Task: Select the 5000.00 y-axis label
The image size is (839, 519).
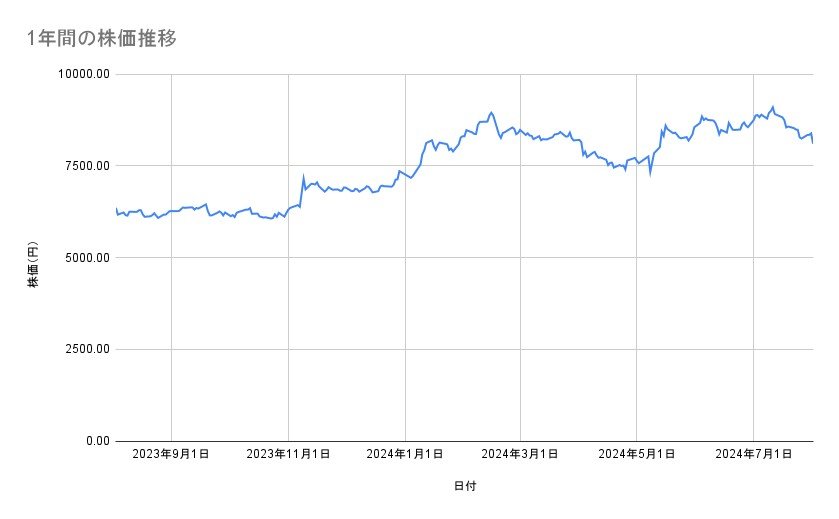Action: [x=85, y=258]
